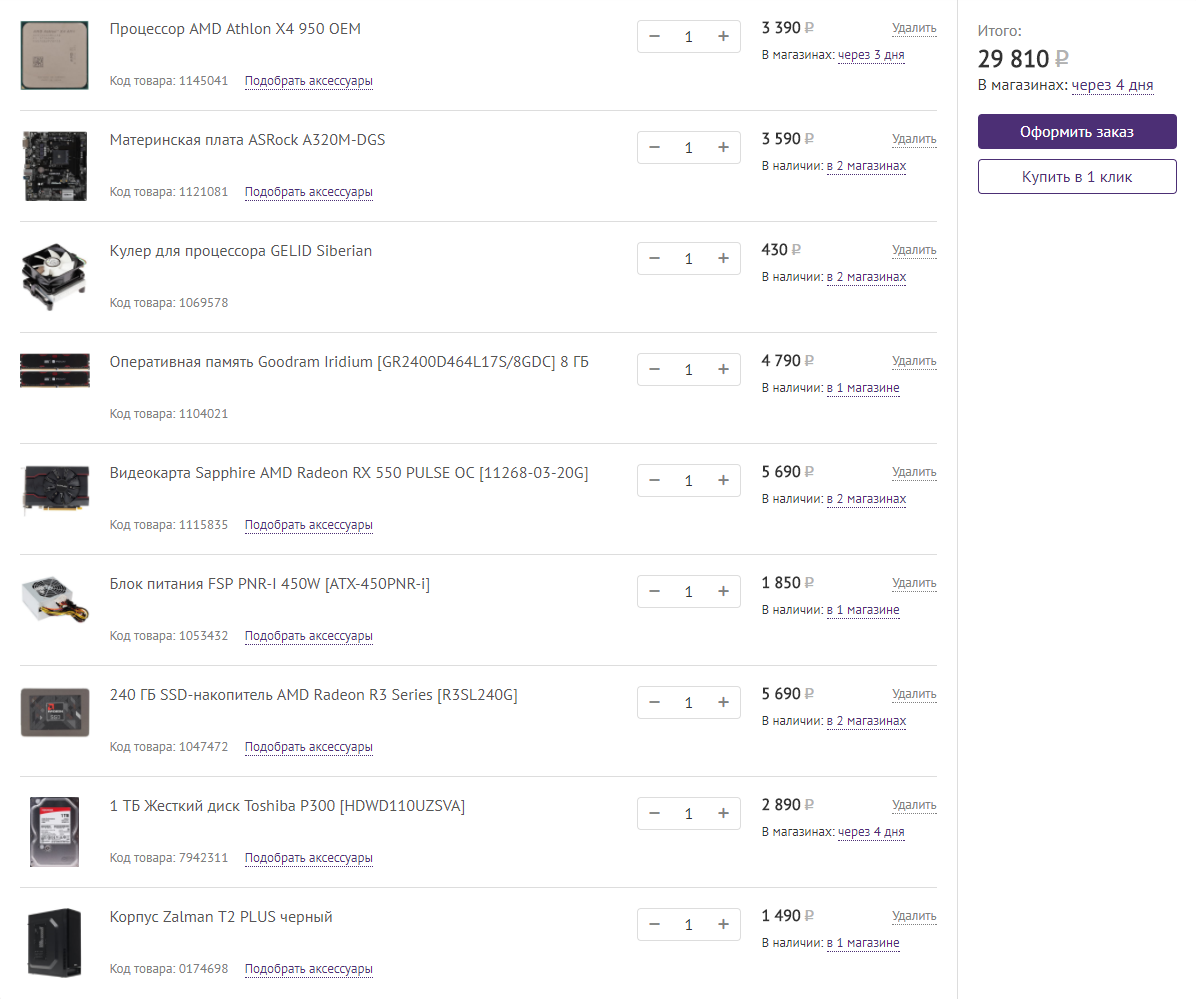
Task: Open product title Видеокарта Sapphire AMD Radeon
Action: [348, 473]
